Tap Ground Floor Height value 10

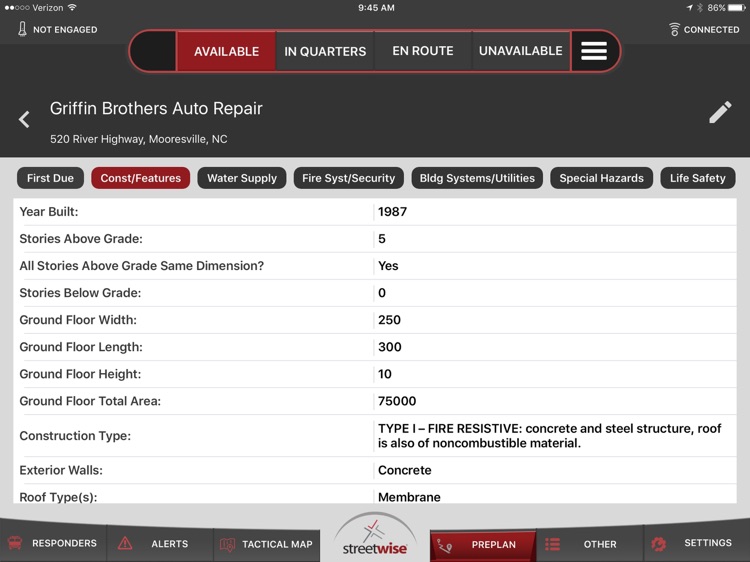pyautogui.click(x=385, y=374)
